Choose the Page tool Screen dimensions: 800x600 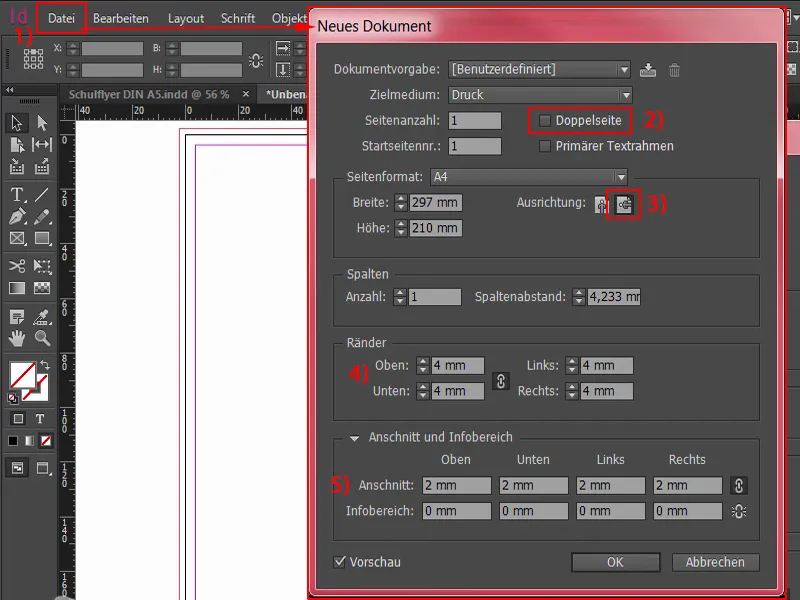[x=17, y=145]
